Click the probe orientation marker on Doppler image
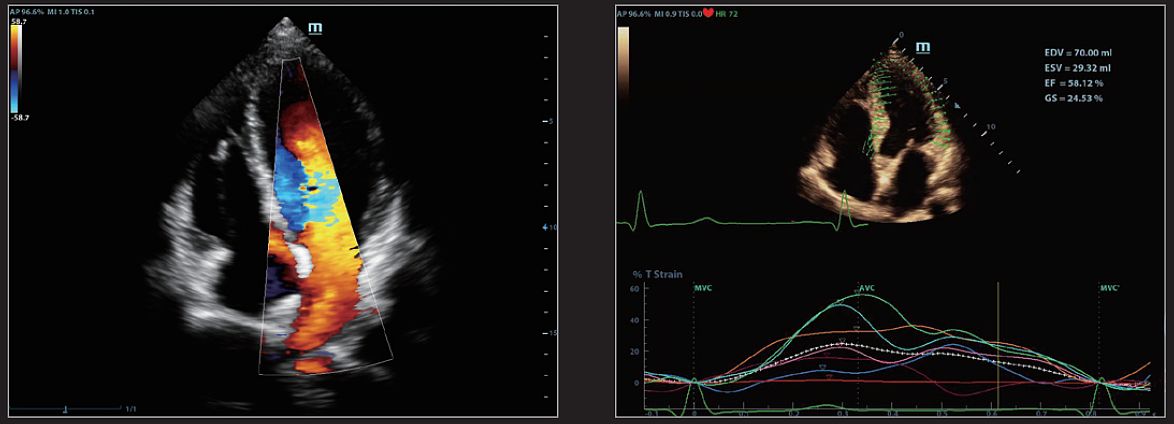This screenshot has width=1174, height=424. point(316,28)
